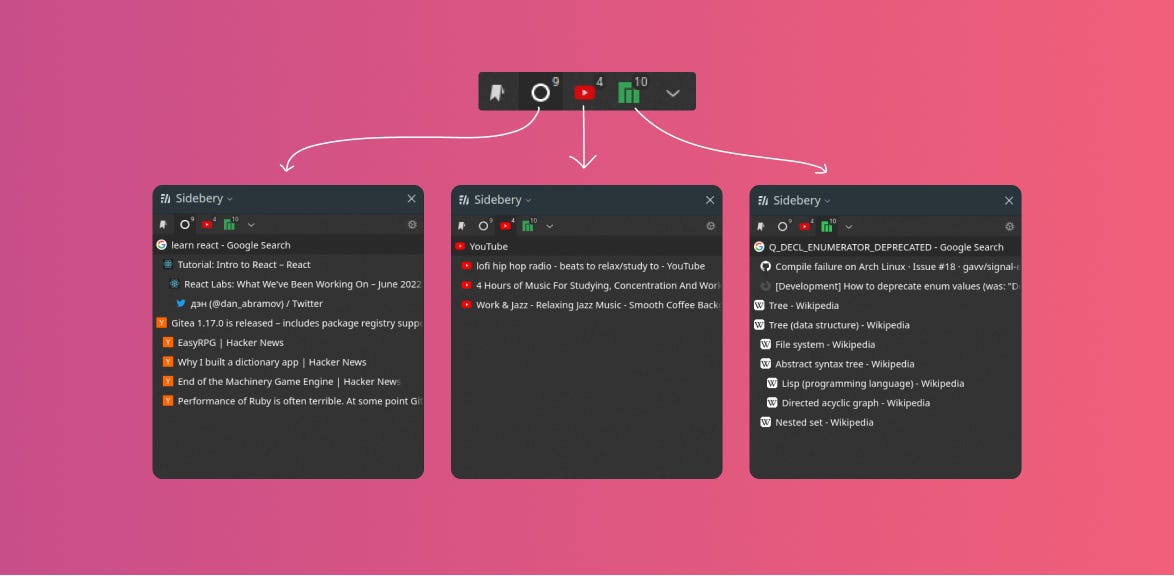This screenshot has height=576, width=1174.
Task: Select YouTube panel with 4 tabs in enlarged bar
Action: [x=585, y=92]
